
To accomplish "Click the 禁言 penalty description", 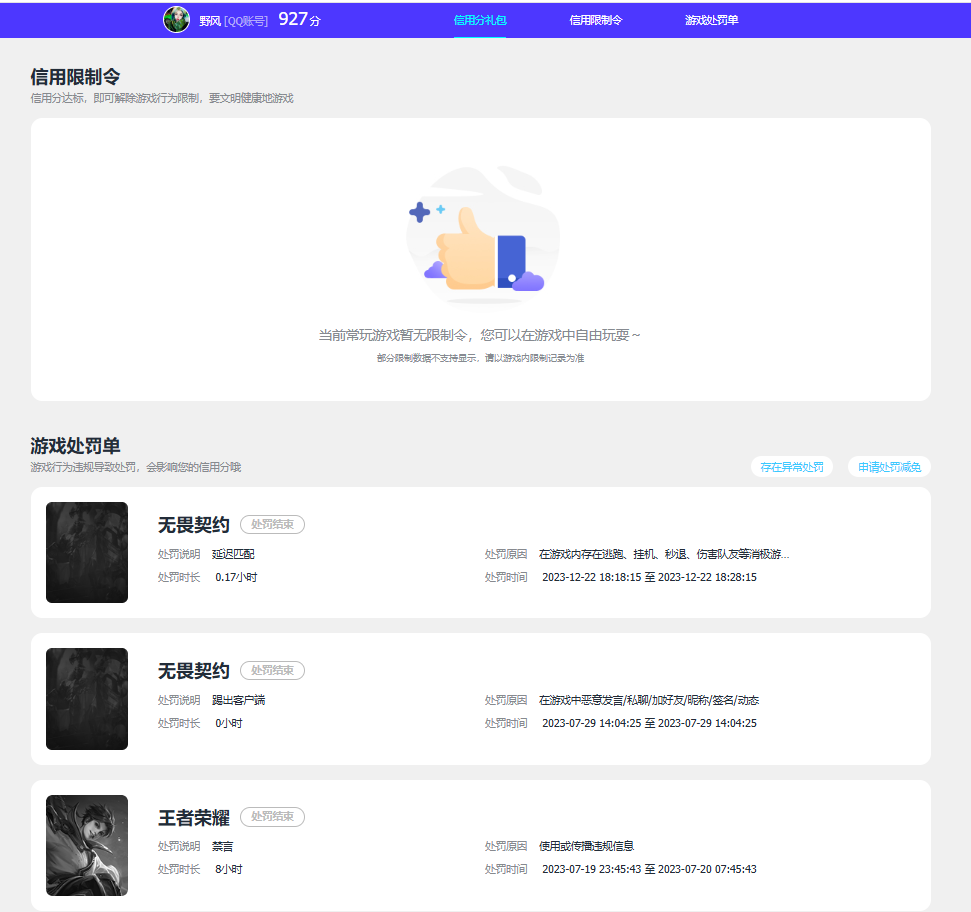I will (x=222, y=846).
